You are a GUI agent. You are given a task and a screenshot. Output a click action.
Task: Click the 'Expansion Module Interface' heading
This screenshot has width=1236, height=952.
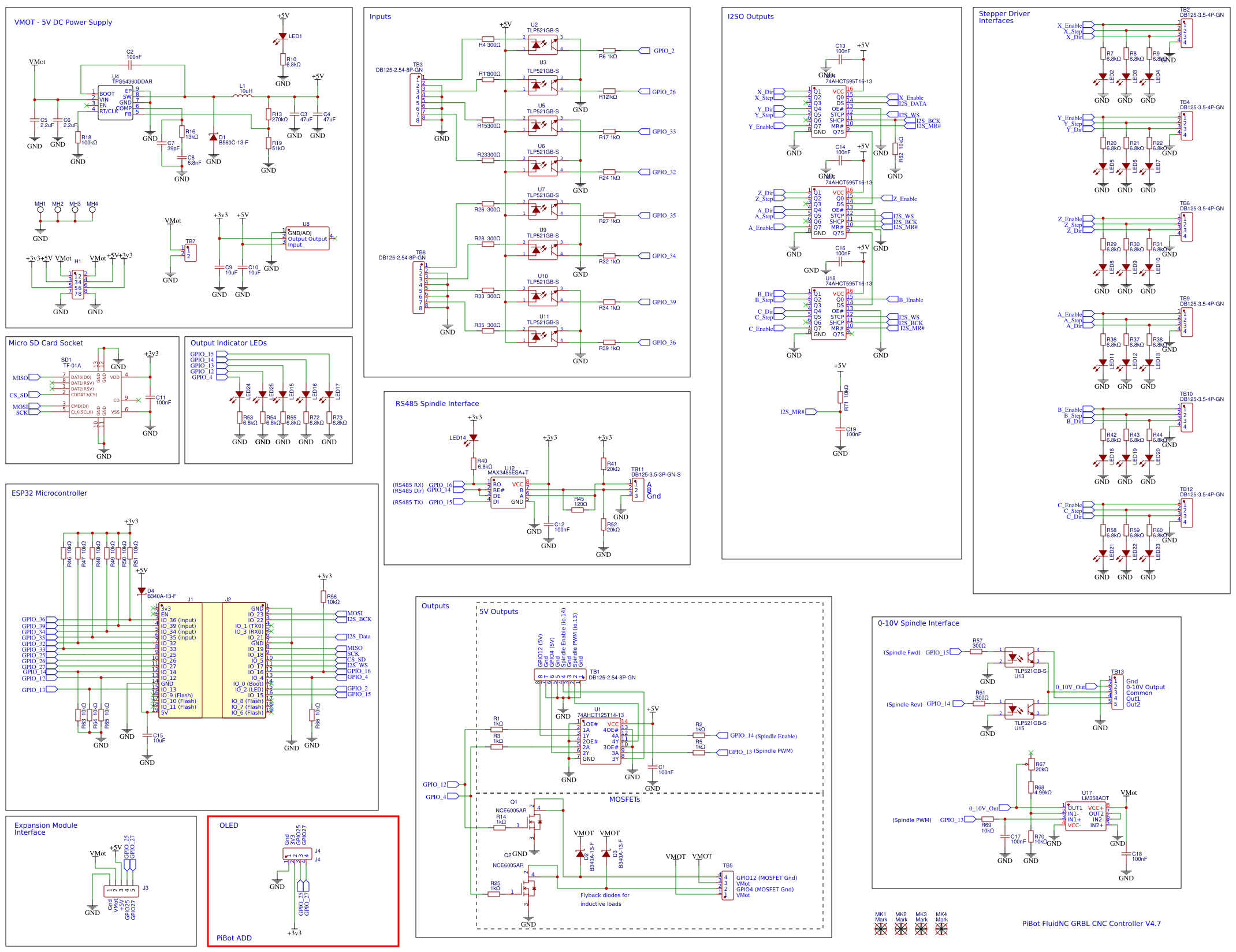[x=46, y=828]
